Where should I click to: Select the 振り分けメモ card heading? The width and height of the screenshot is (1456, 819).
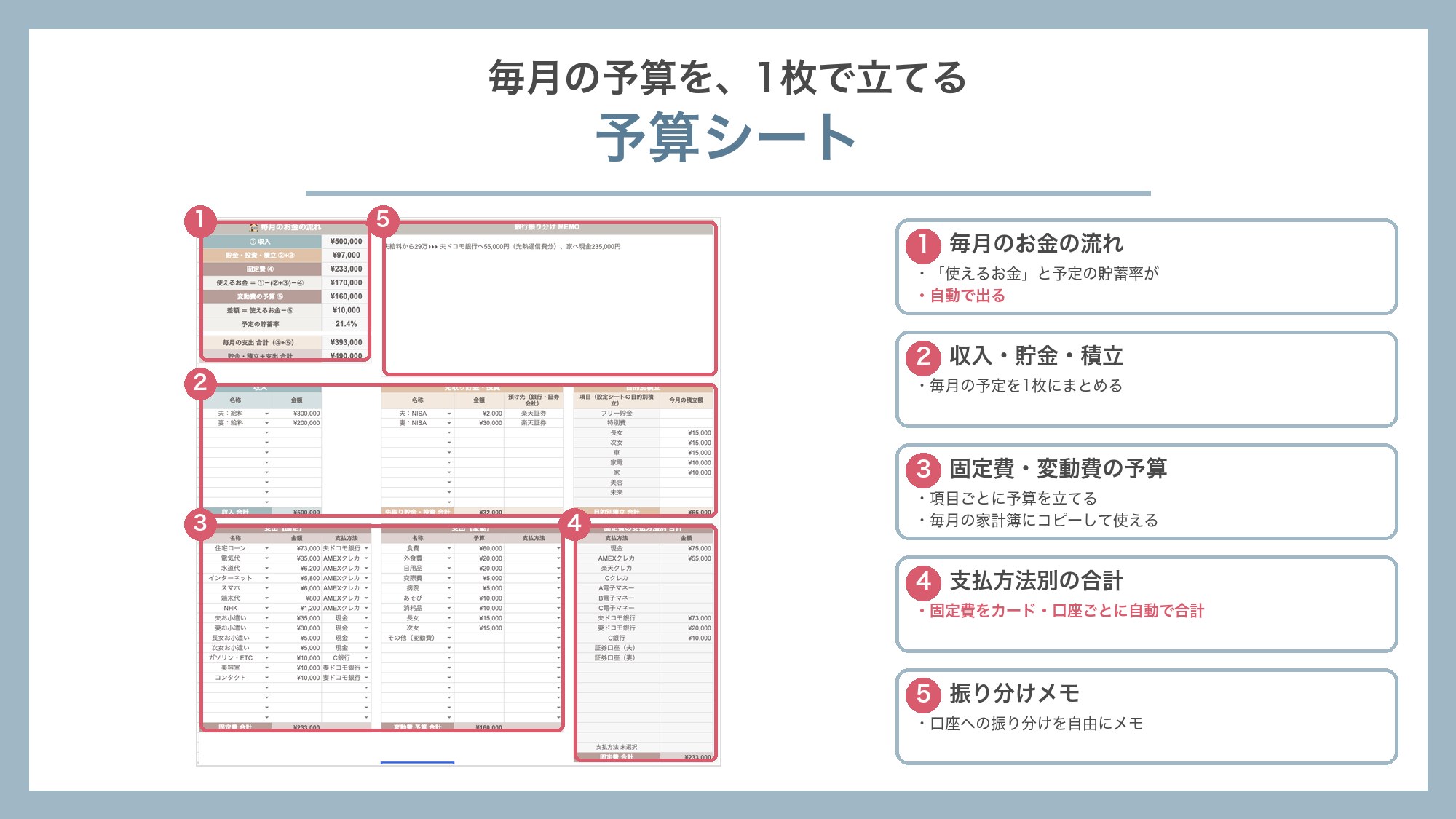[1015, 693]
